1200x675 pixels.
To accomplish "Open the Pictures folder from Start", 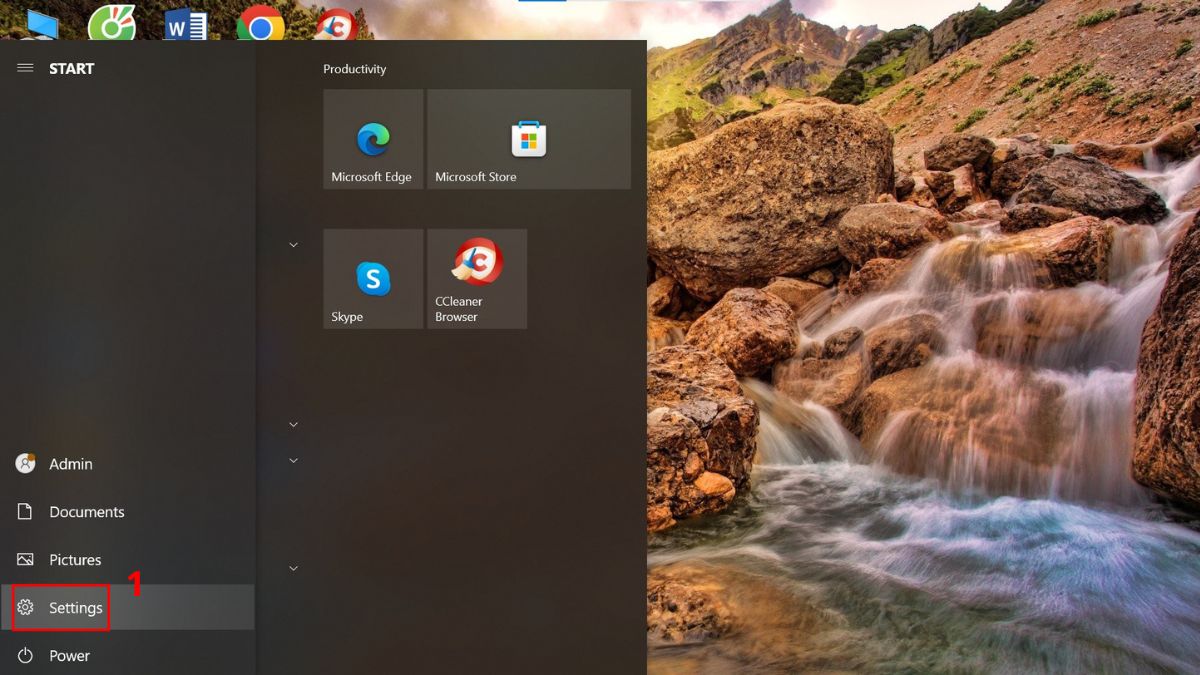I will [127, 560].
